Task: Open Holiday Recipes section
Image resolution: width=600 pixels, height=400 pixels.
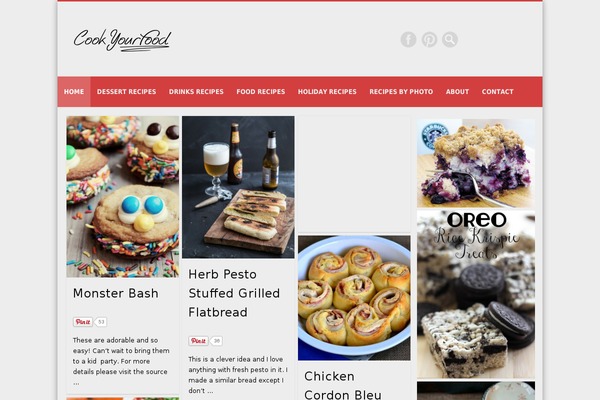Action: [327, 92]
